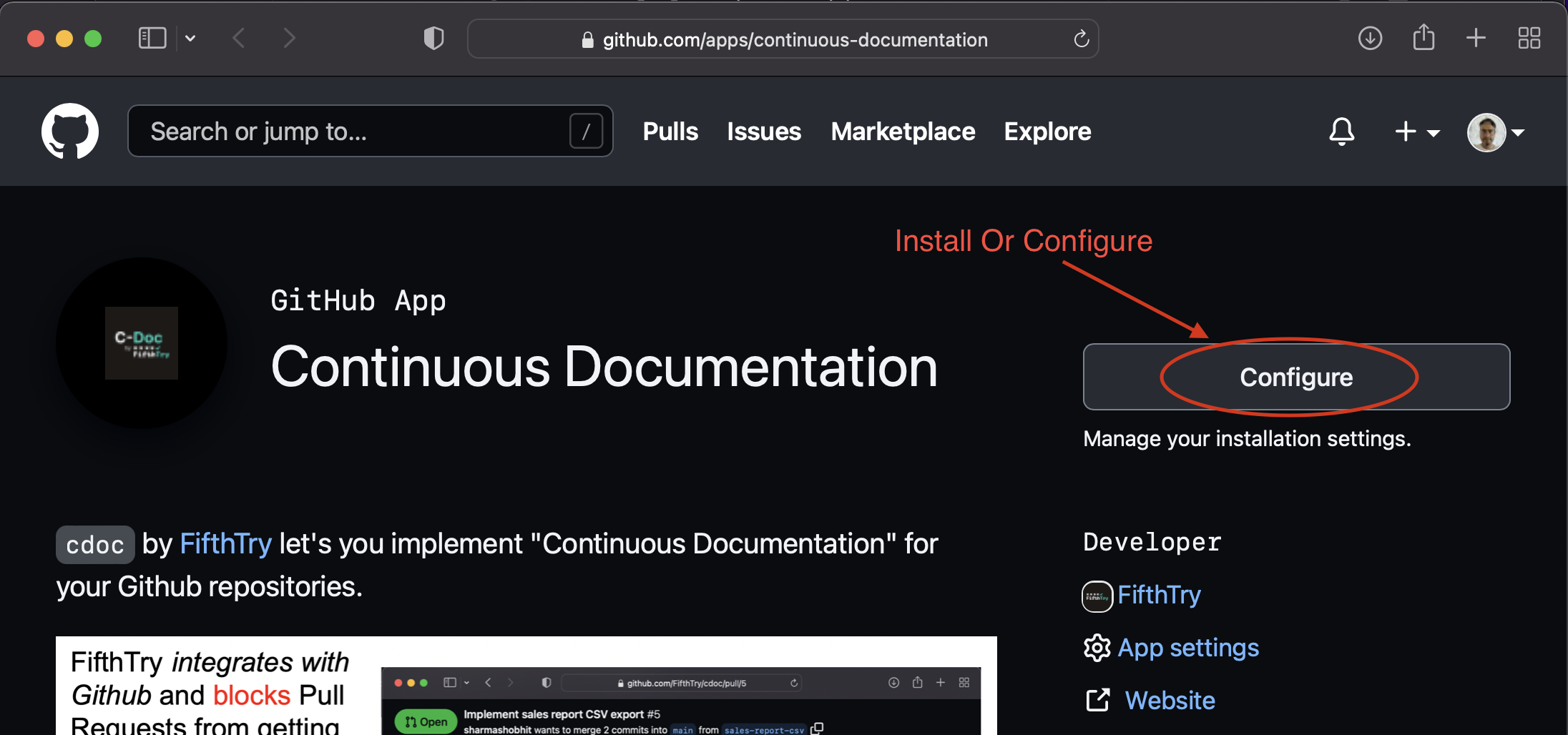
Task: Click the FifthTry developer avatar icon
Action: pos(1097,596)
